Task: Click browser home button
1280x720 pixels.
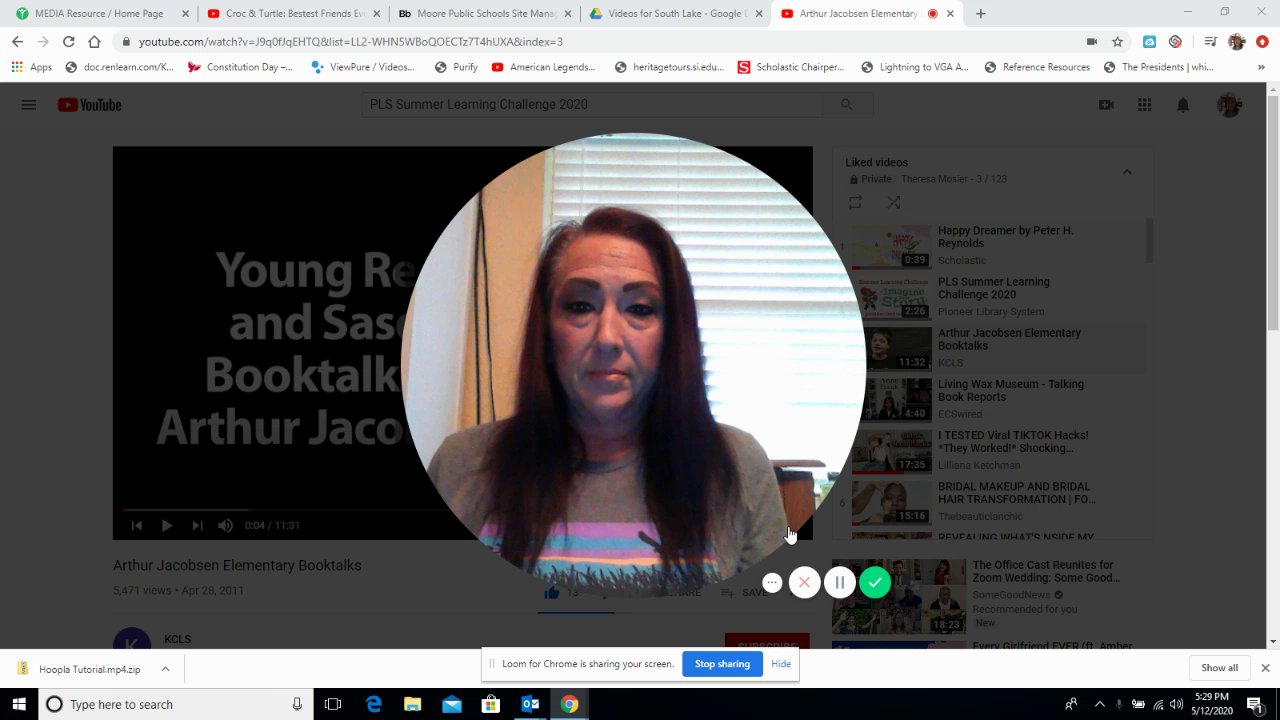Action: (x=94, y=42)
